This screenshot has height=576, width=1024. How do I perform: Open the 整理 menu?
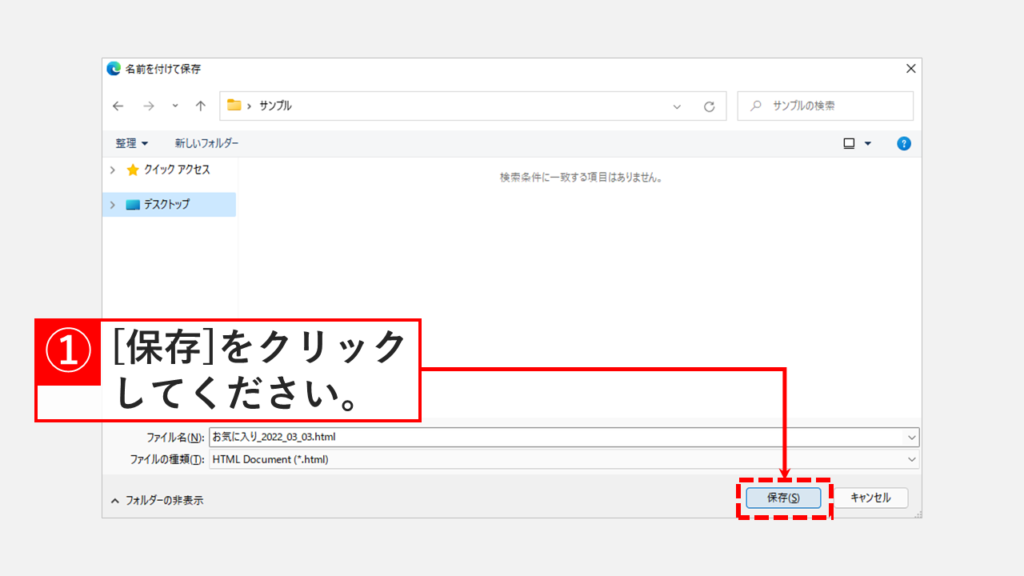tap(131, 144)
